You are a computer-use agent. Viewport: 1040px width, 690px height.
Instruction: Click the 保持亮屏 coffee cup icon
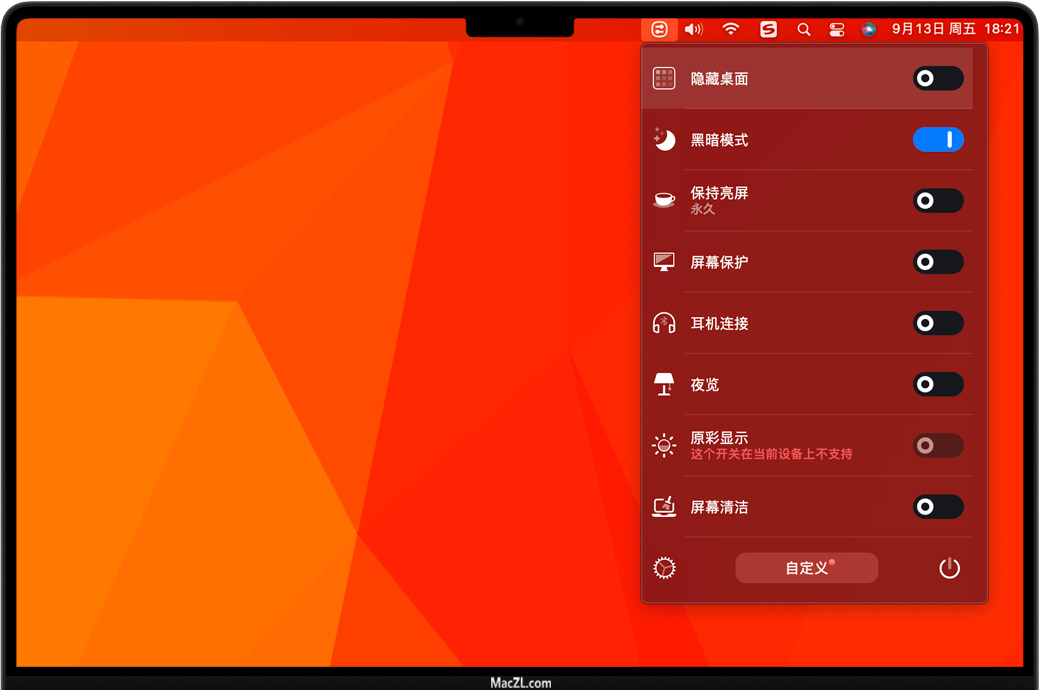(x=664, y=200)
